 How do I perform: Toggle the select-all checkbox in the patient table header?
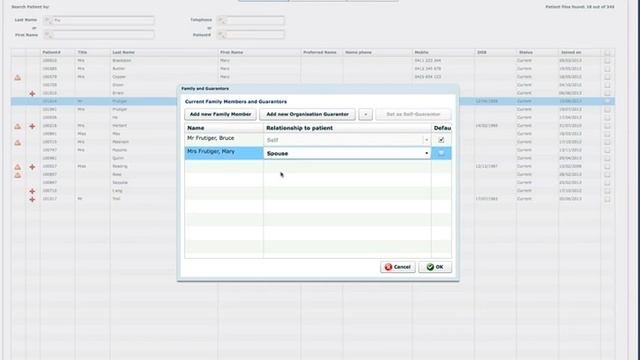click(x=607, y=53)
